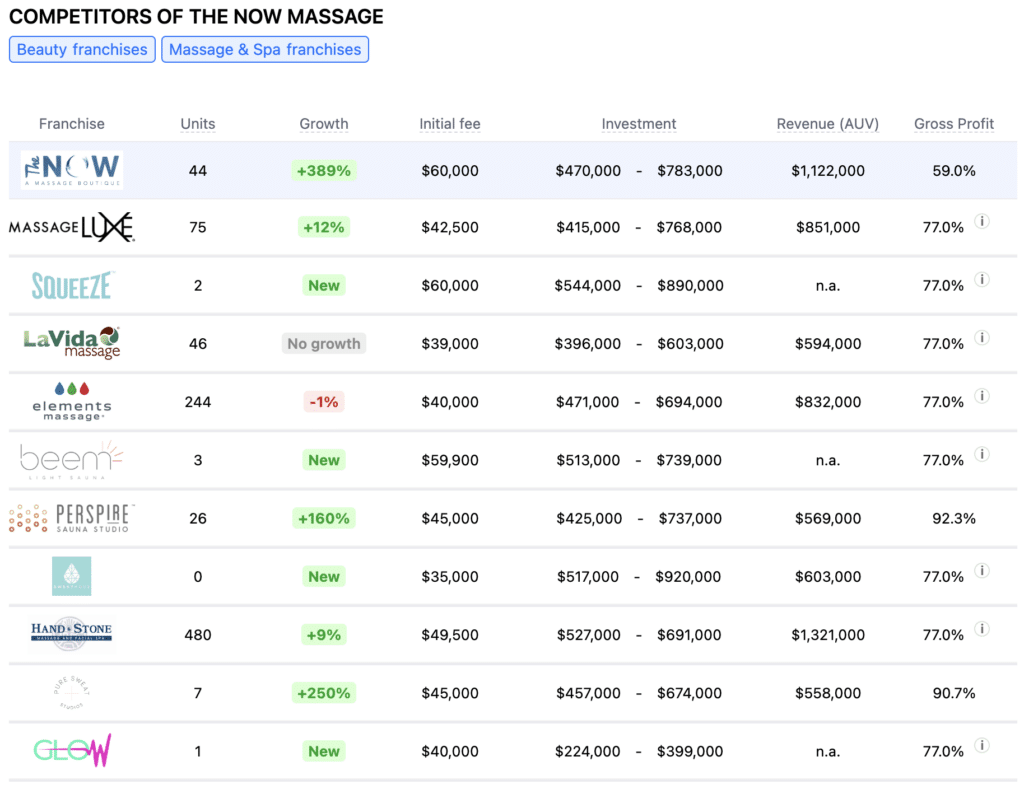This screenshot has width=1024, height=794.
Task: Click the $59,900 initial fee
Action: tap(450, 460)
